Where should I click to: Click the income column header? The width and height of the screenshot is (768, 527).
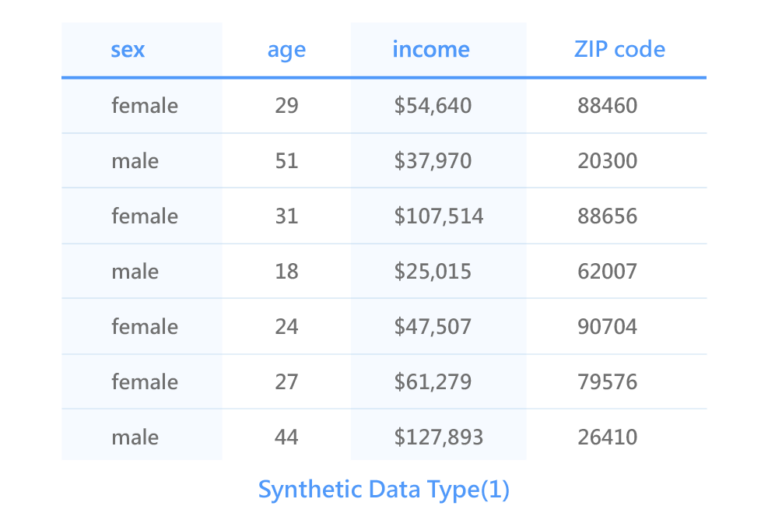[431, 49]
